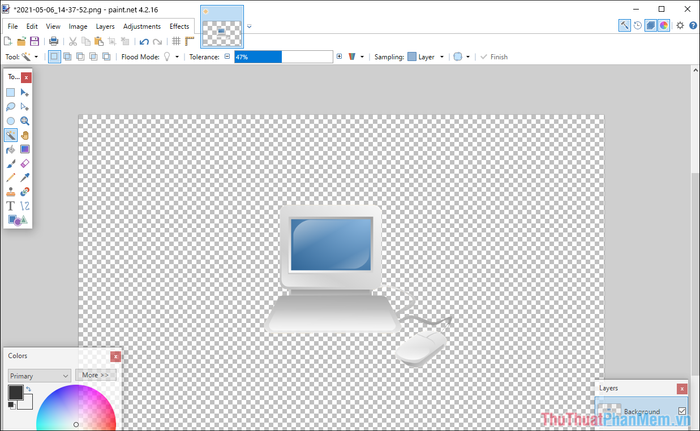Print the image with the printer icon
The image size is (700, 431).
[54, 42]
